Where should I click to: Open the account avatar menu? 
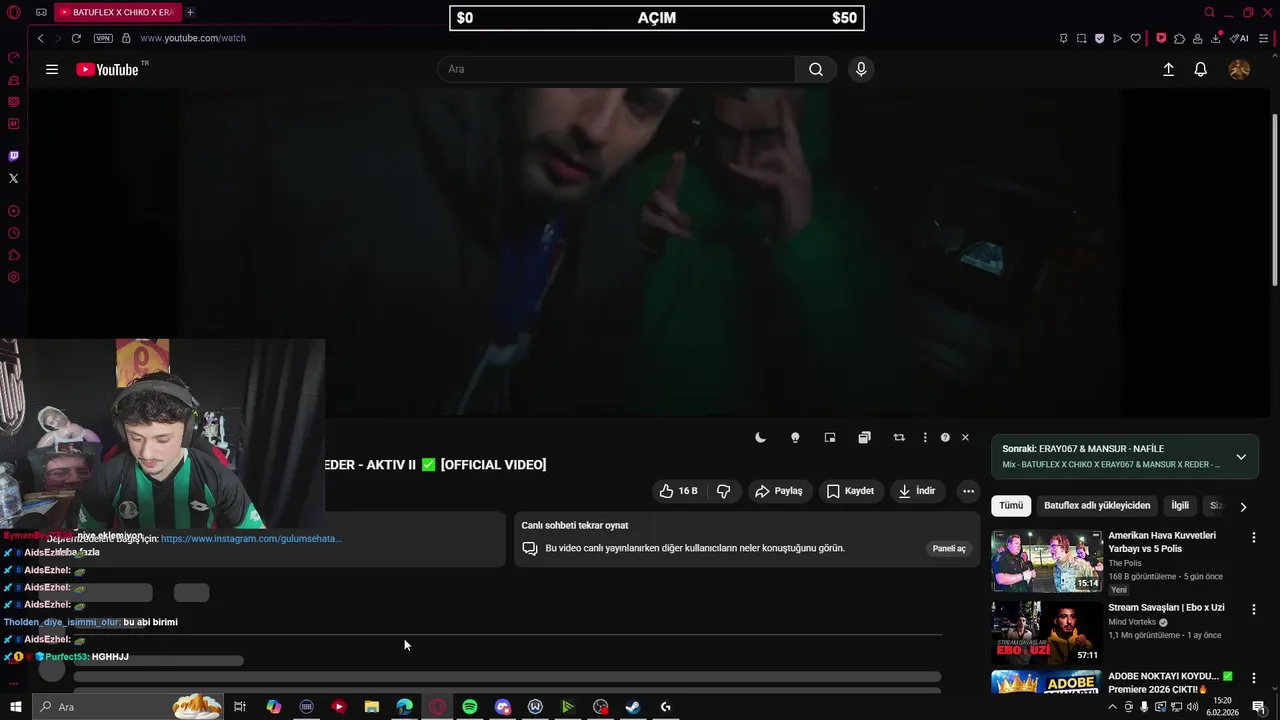pos(1239,69)
